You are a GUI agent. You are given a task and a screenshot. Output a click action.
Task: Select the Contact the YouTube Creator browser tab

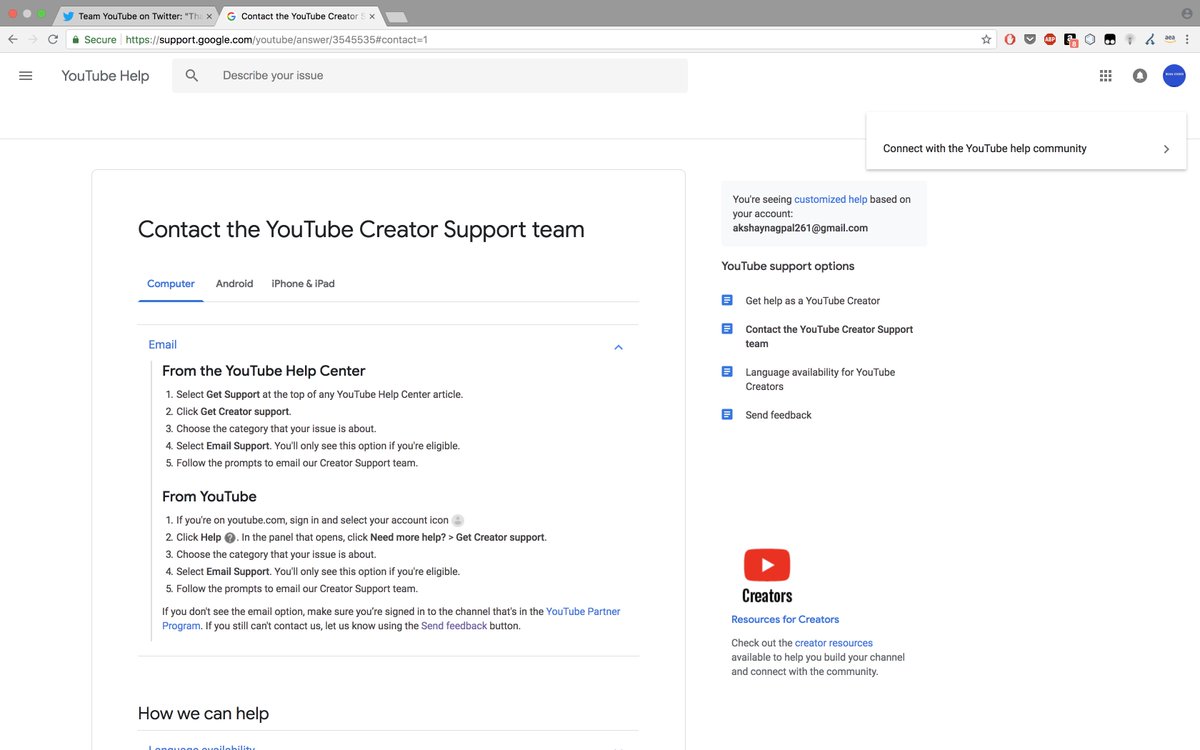298,16
